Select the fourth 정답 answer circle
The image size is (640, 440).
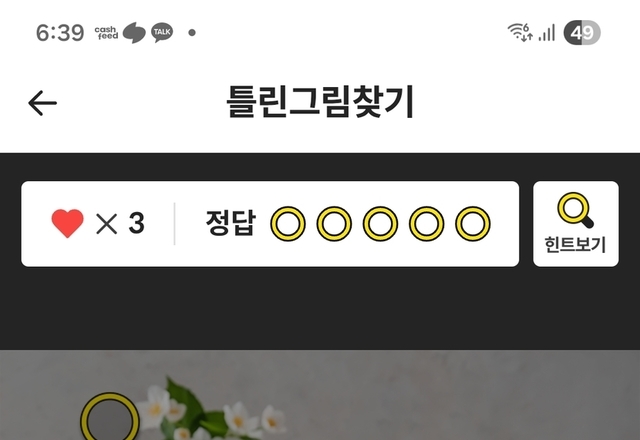(x=427, y=224)
